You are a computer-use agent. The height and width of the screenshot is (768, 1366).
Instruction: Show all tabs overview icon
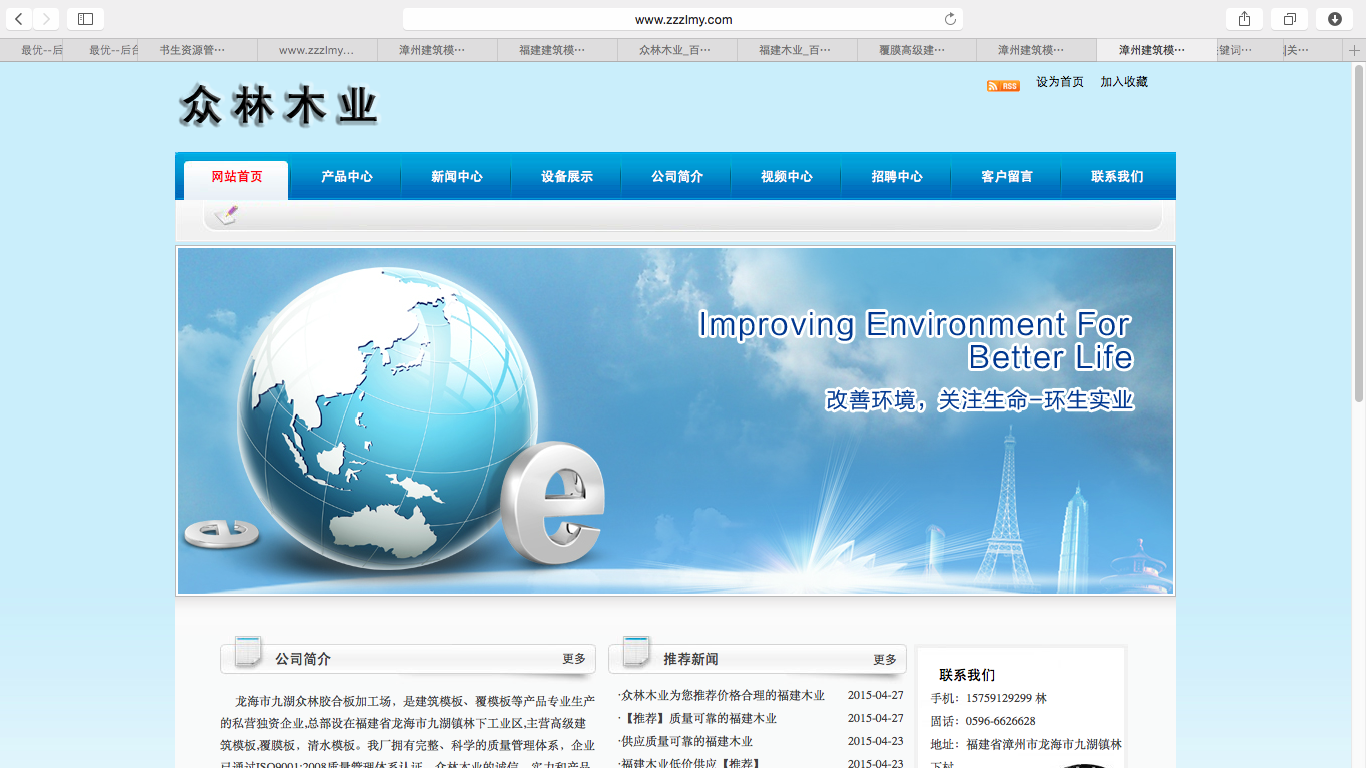point(1289,19)
